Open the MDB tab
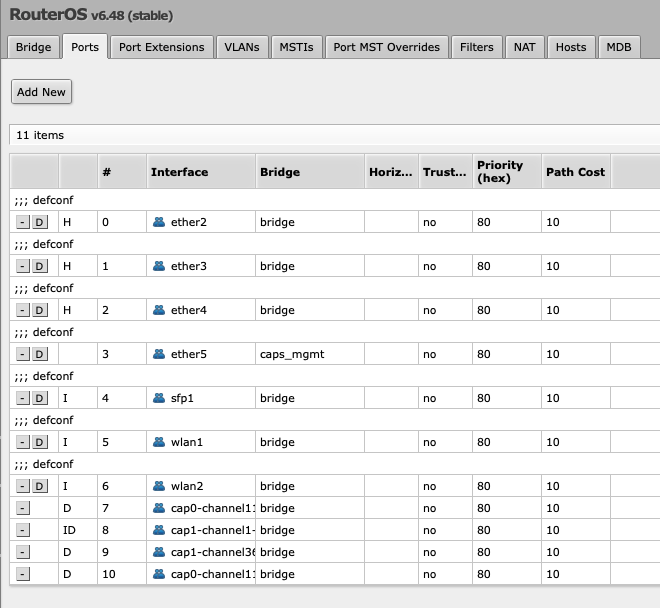The image size is (660, 608). (619, 47)
